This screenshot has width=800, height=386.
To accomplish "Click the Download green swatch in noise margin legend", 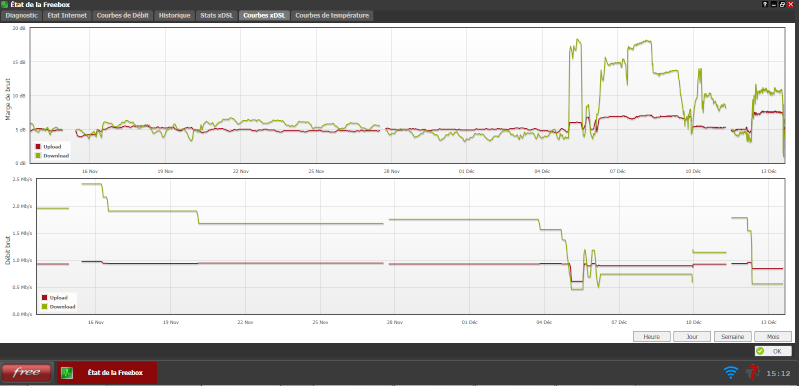I will click(37, 156).
